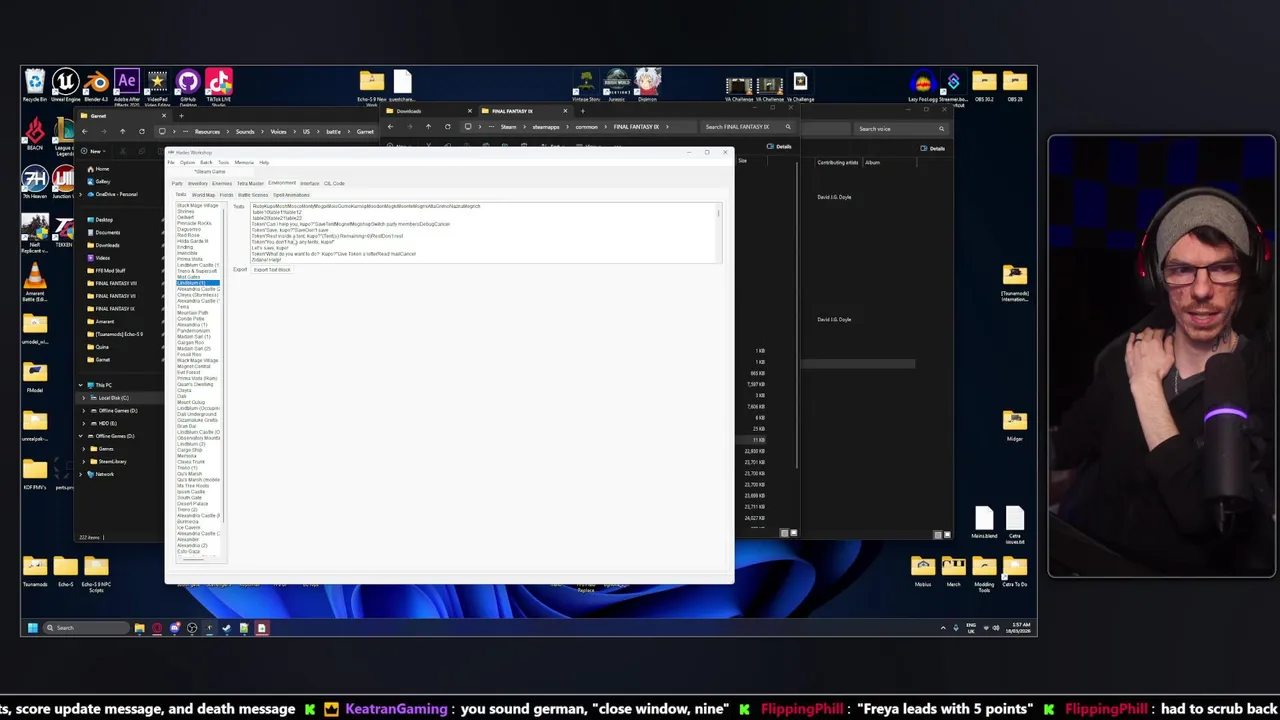Open the 7th Heaven desktop shortcut

click(35, 183)
